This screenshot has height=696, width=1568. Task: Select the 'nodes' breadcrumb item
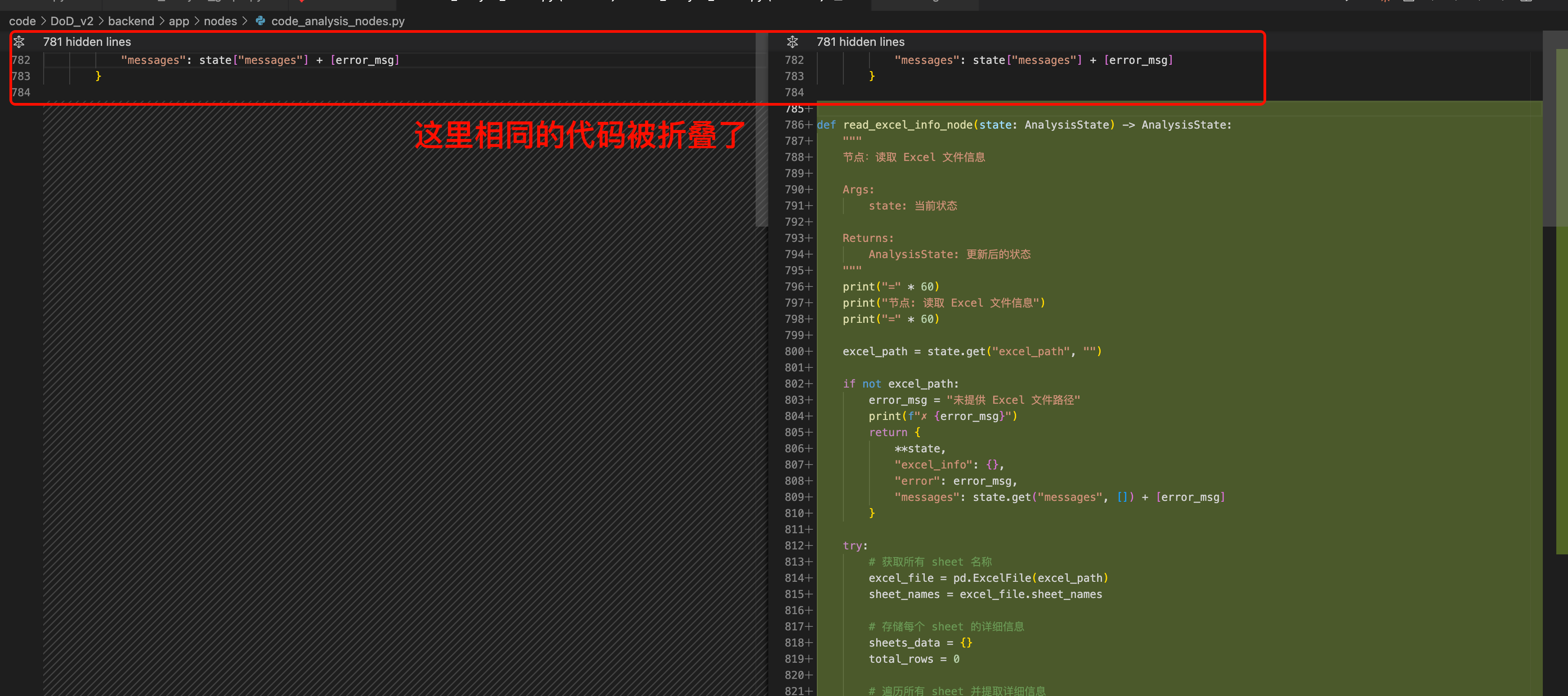[x=220, y=21]
